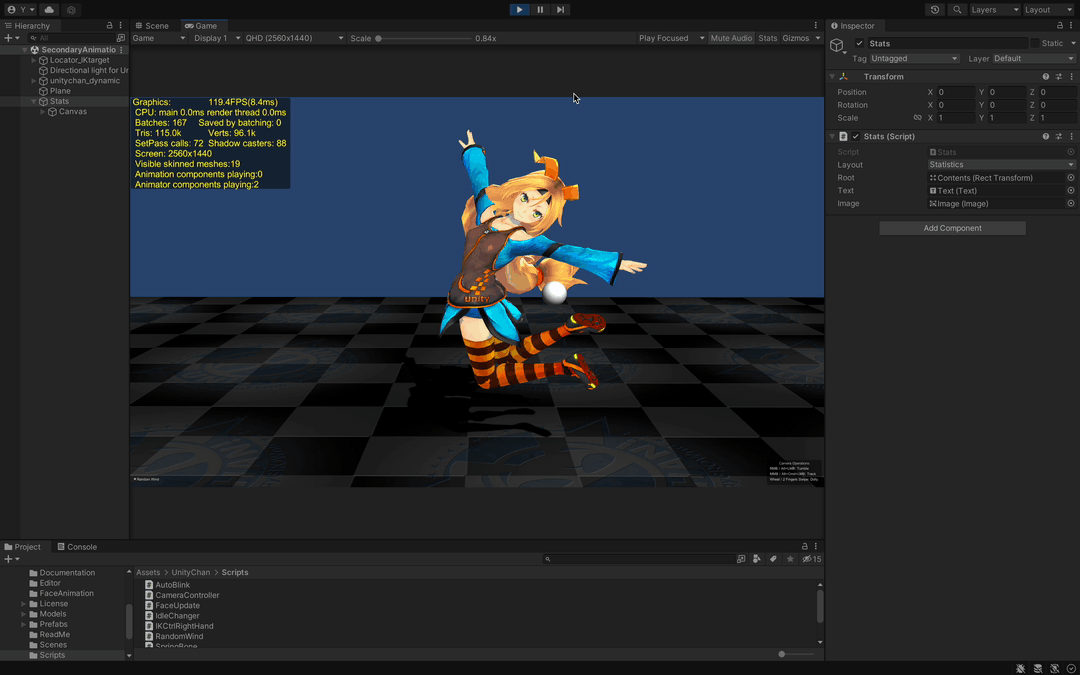Toggle the Stats (Script) enabled checkbox

coord(855,136)
